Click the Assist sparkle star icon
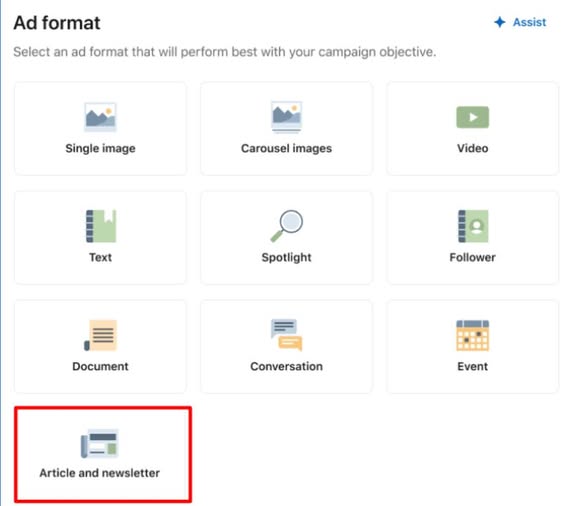The height and width of the screenshot is (506, 565). [500, 22]
